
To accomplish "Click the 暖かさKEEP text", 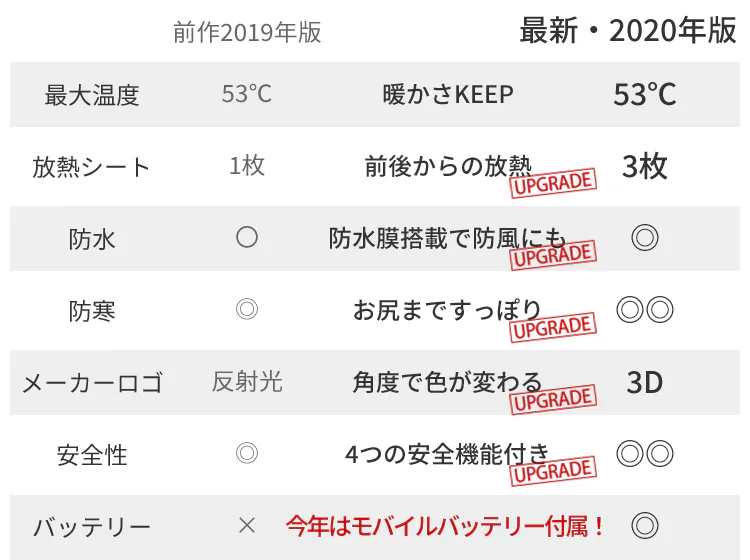I will 448,95.
